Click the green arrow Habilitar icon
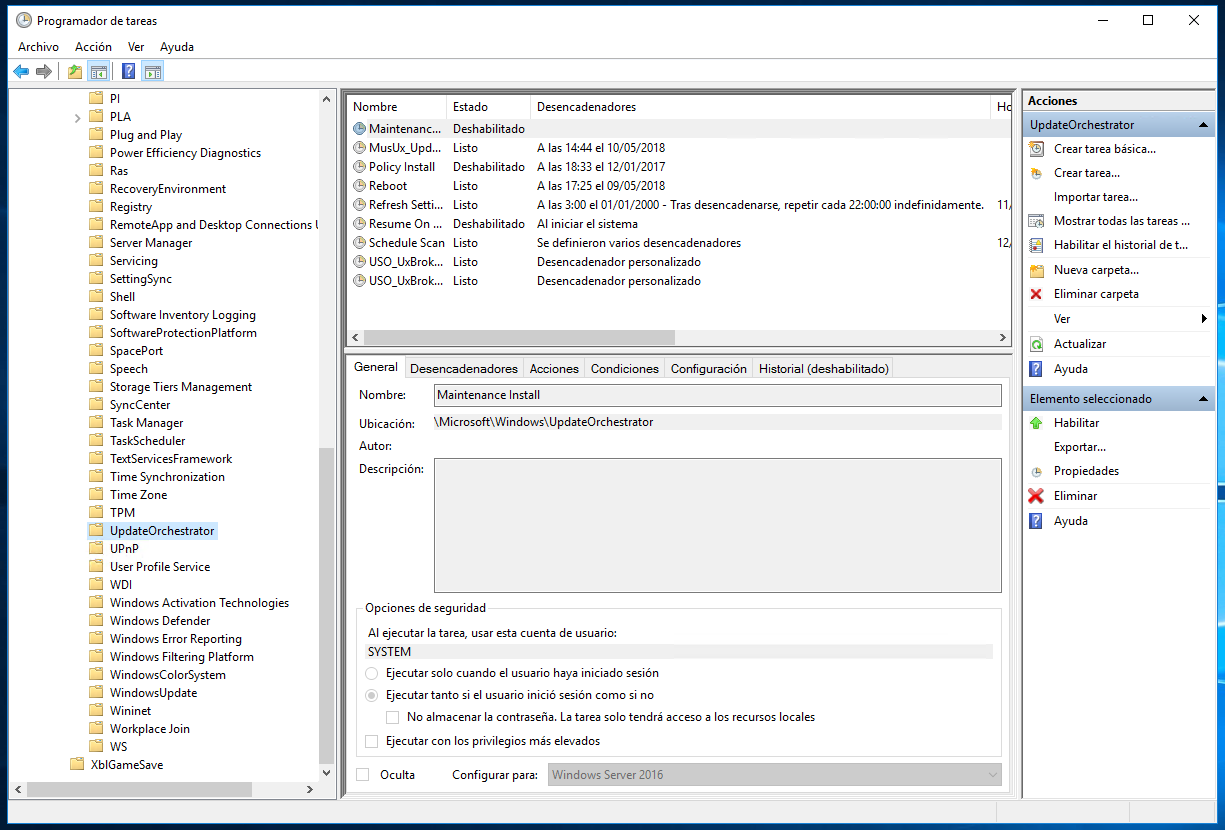The image size is (1225, 830). click(1036, 423)
